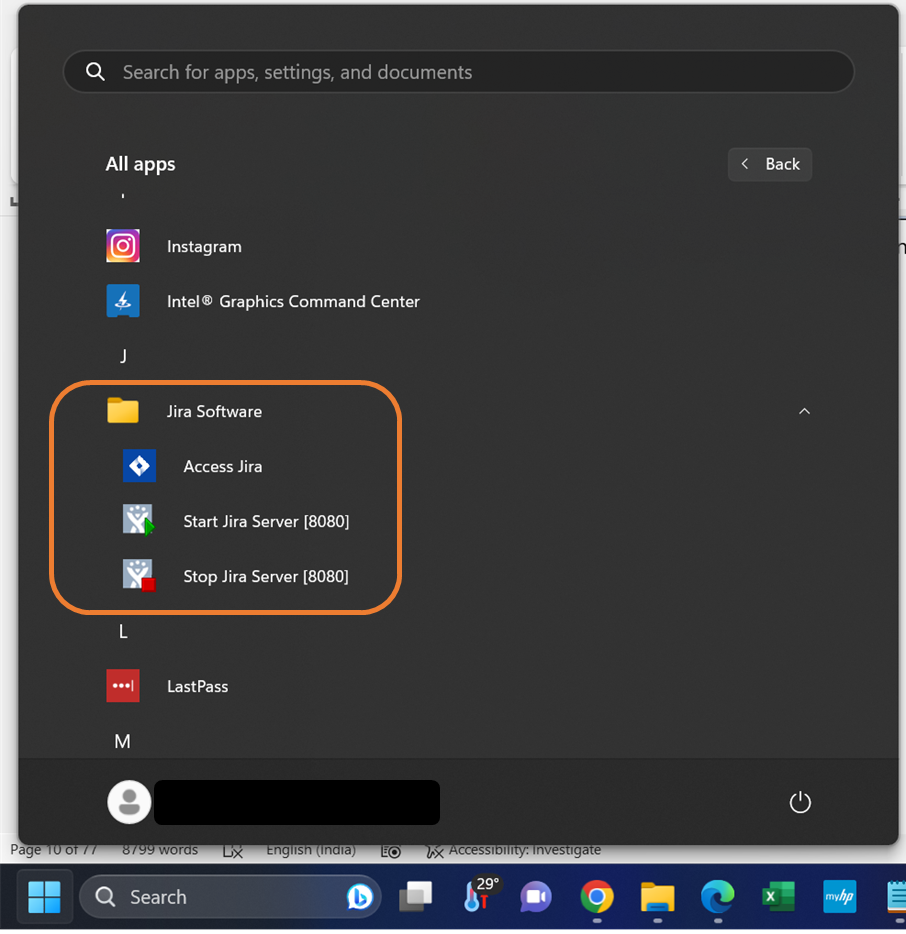Open the power options button
Viewport: 906px width, 934px height.
(x=800, y=802)
